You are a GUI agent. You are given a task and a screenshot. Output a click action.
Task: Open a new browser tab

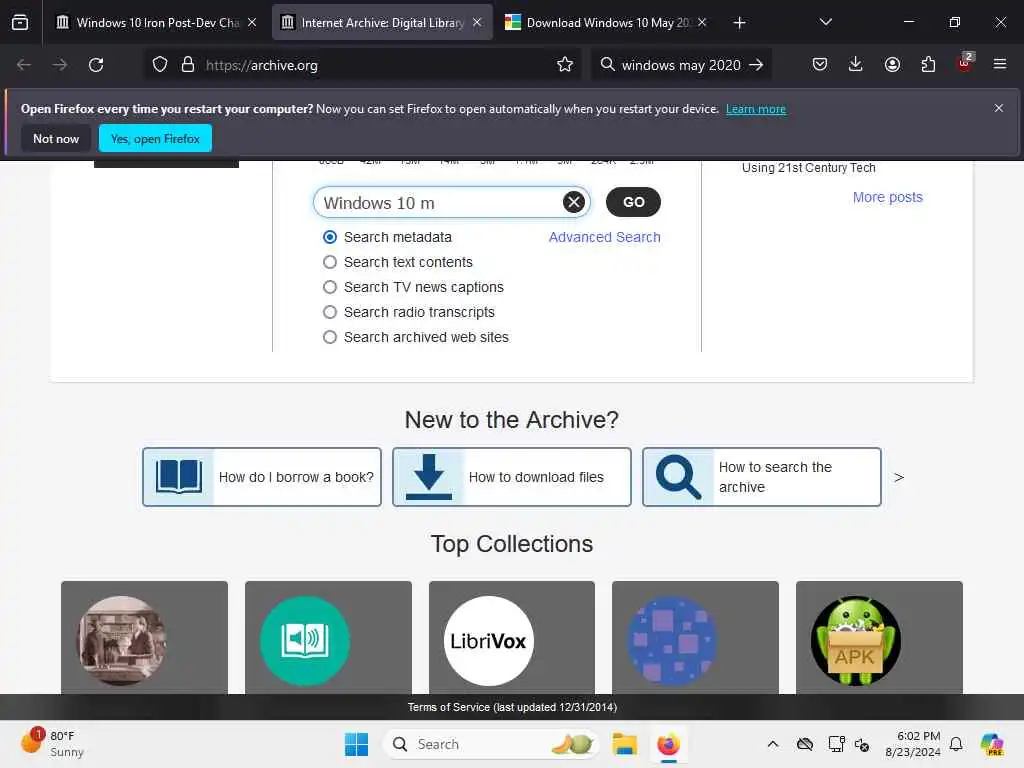click(x=739, y=23)
